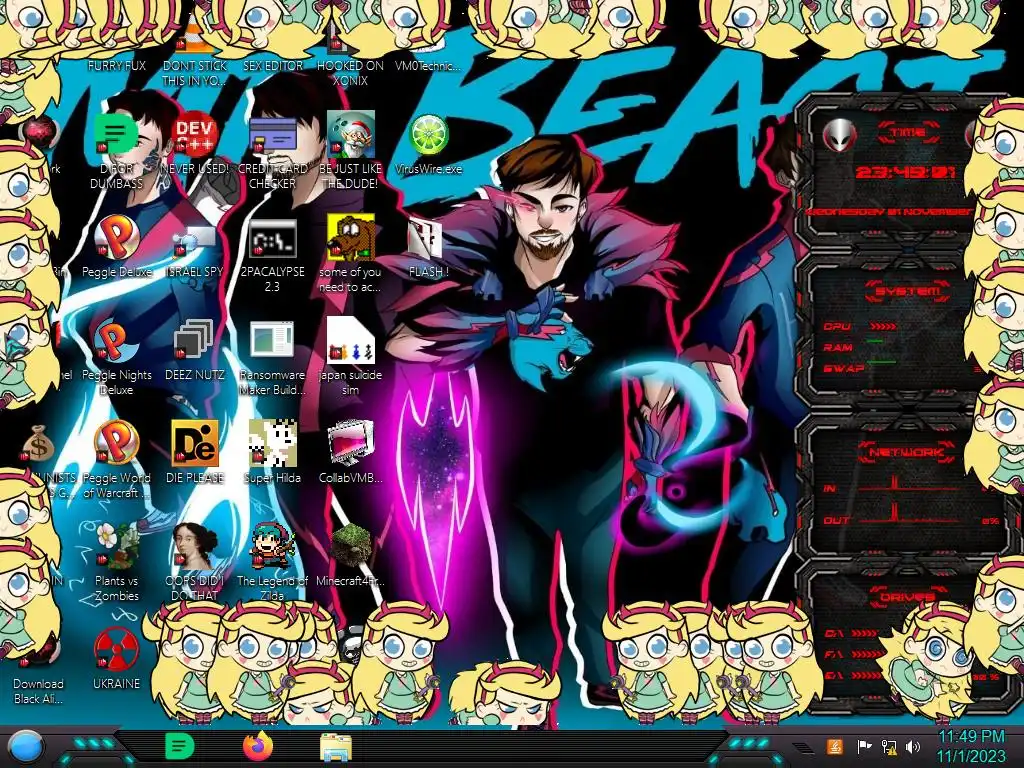Click the red digital clock readout
The width and height of the screenshot is (1024, 768).
point(905,172)
